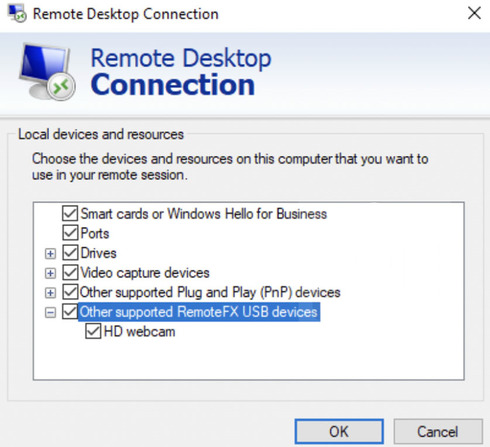This screenshot has height=447, width=490.
Task: Select Smart cards or Windows Hello label
Action: click(204, 214)
